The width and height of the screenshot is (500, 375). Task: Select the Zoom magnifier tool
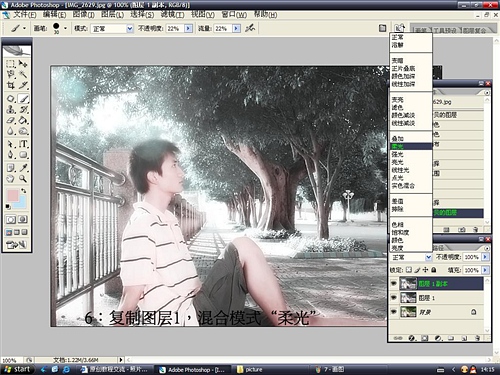[23, 179]
